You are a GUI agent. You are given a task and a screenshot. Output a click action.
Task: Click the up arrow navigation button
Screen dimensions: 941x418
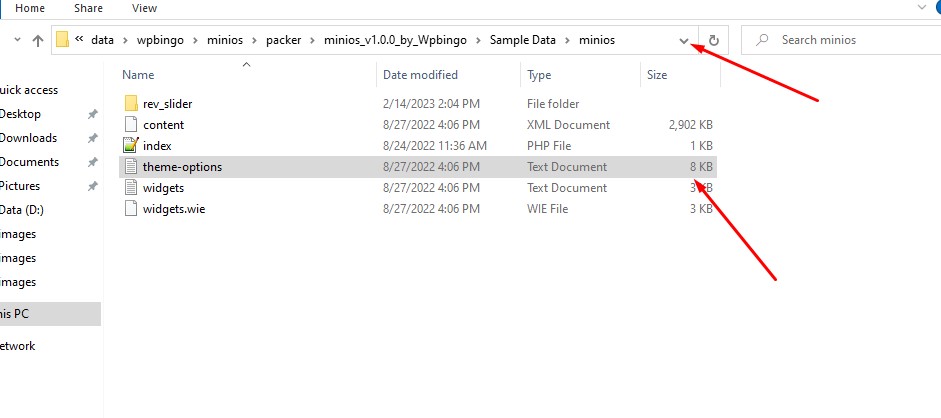pyautogui.click(x=38, y=41)
